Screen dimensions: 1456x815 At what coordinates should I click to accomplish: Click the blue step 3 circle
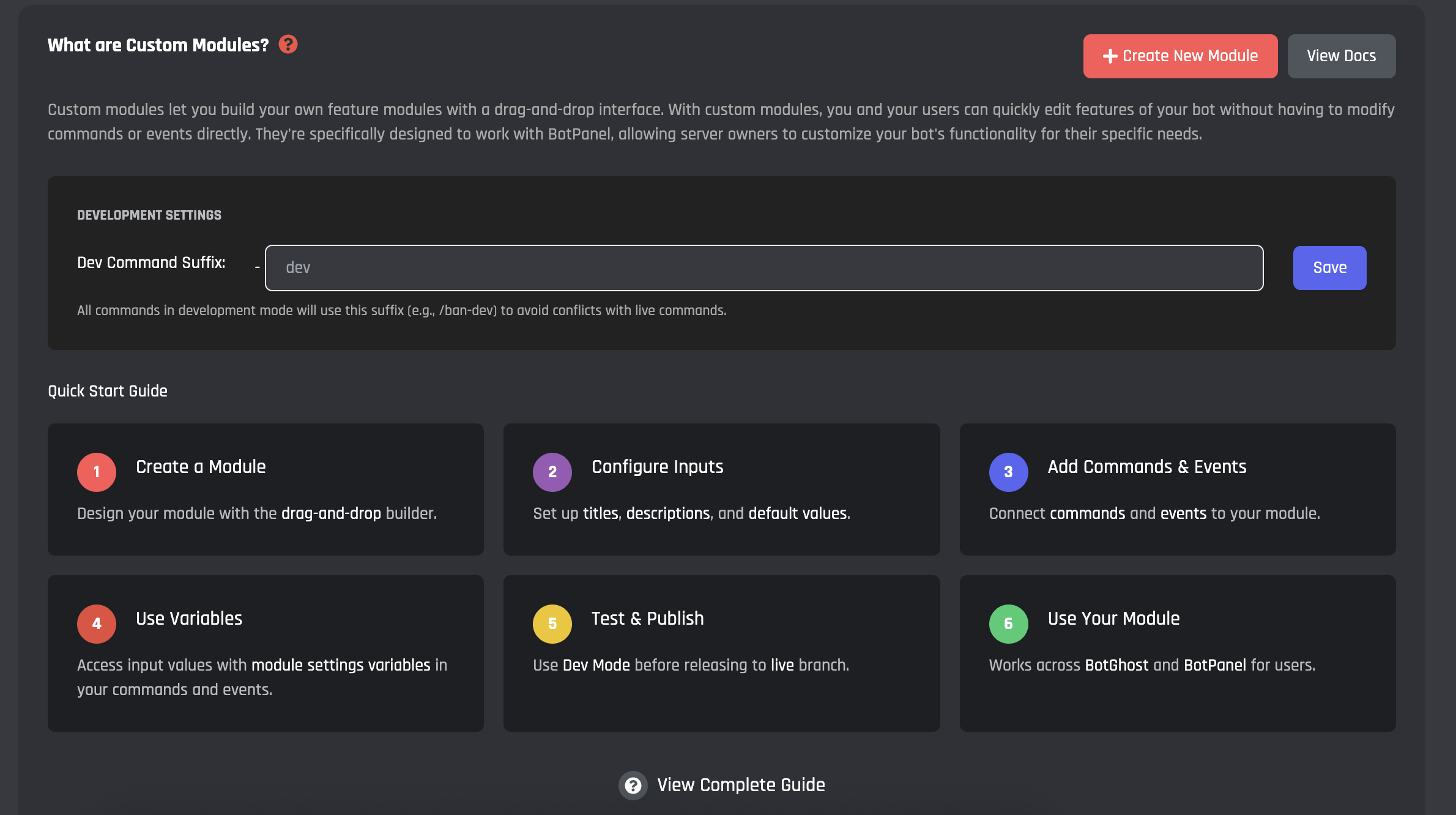(x=1008, y=472)
